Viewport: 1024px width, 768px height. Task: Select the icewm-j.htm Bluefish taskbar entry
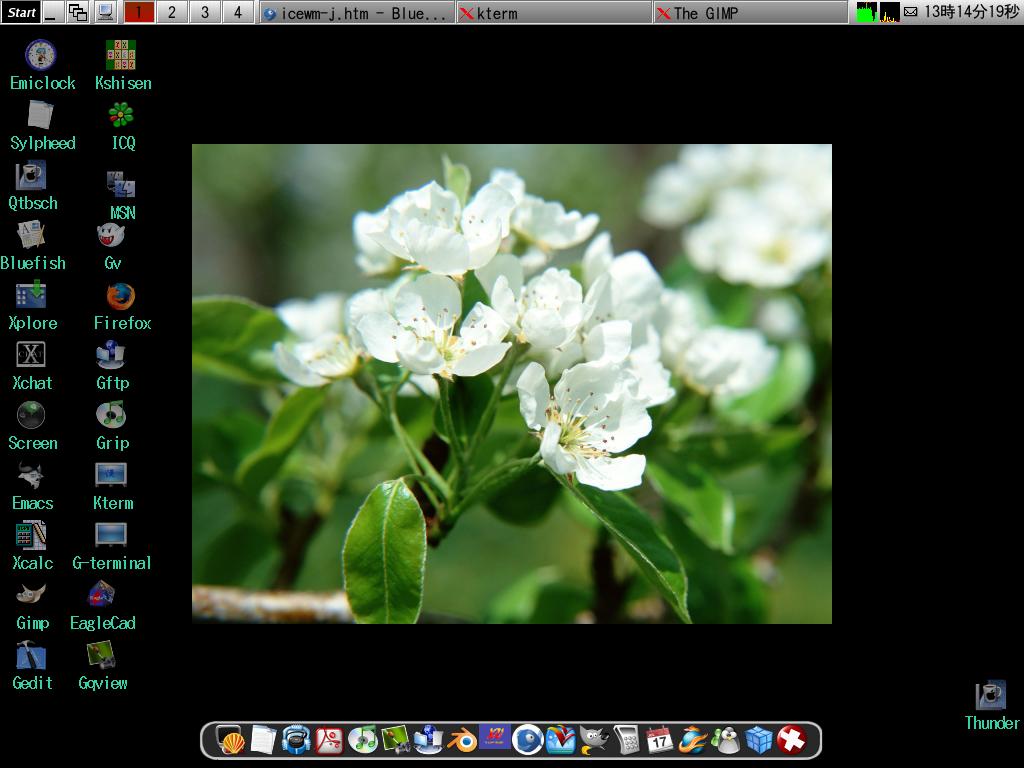coord(356,13)
